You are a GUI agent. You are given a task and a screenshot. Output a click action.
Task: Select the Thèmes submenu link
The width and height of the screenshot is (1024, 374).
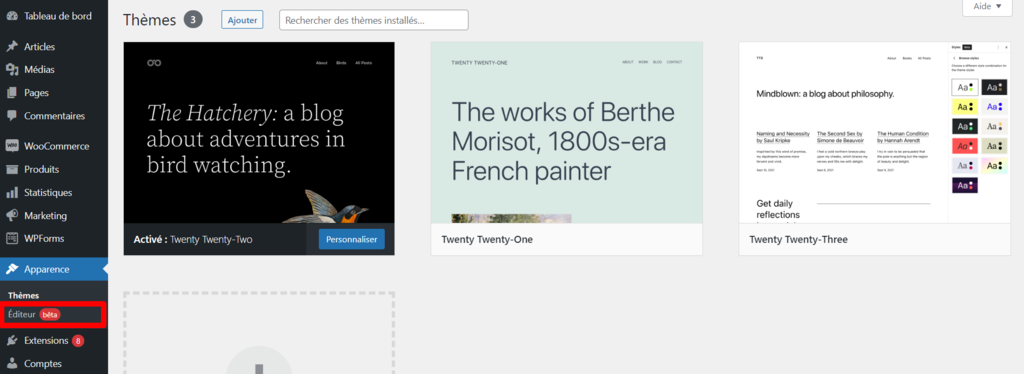[24, 296]
